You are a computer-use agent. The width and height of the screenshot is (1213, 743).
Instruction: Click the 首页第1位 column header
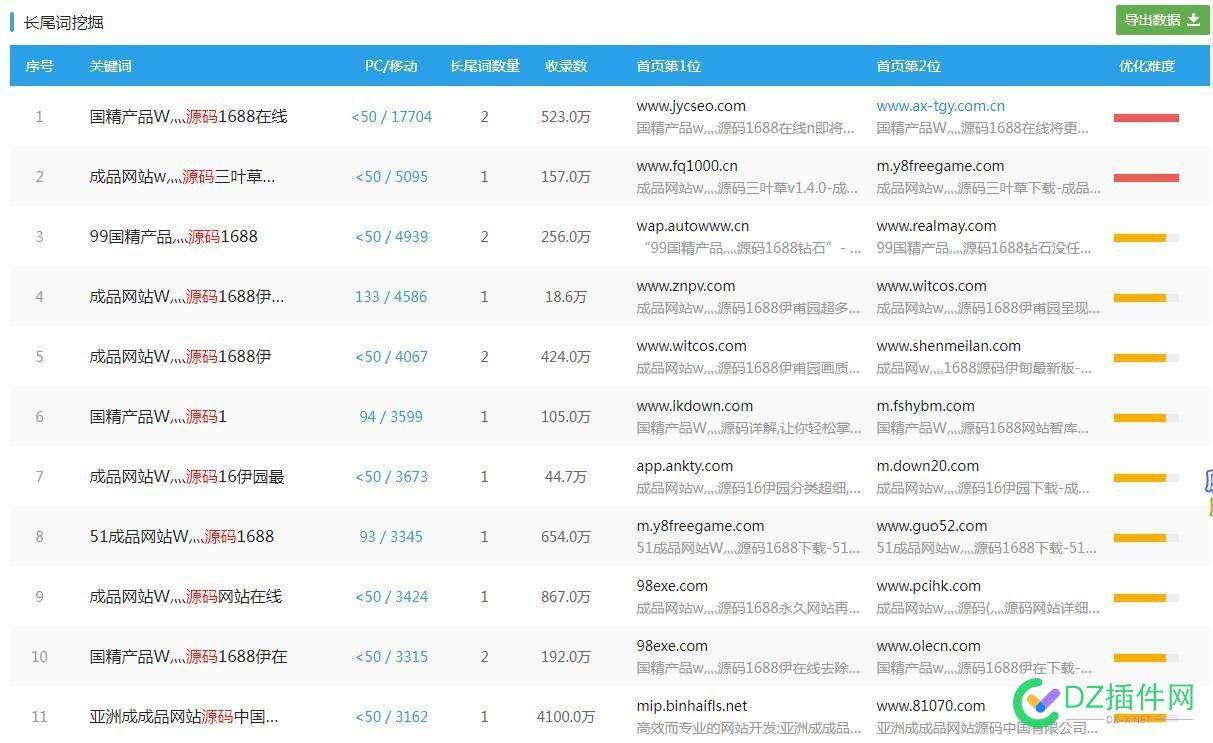(x=669, y=66)
